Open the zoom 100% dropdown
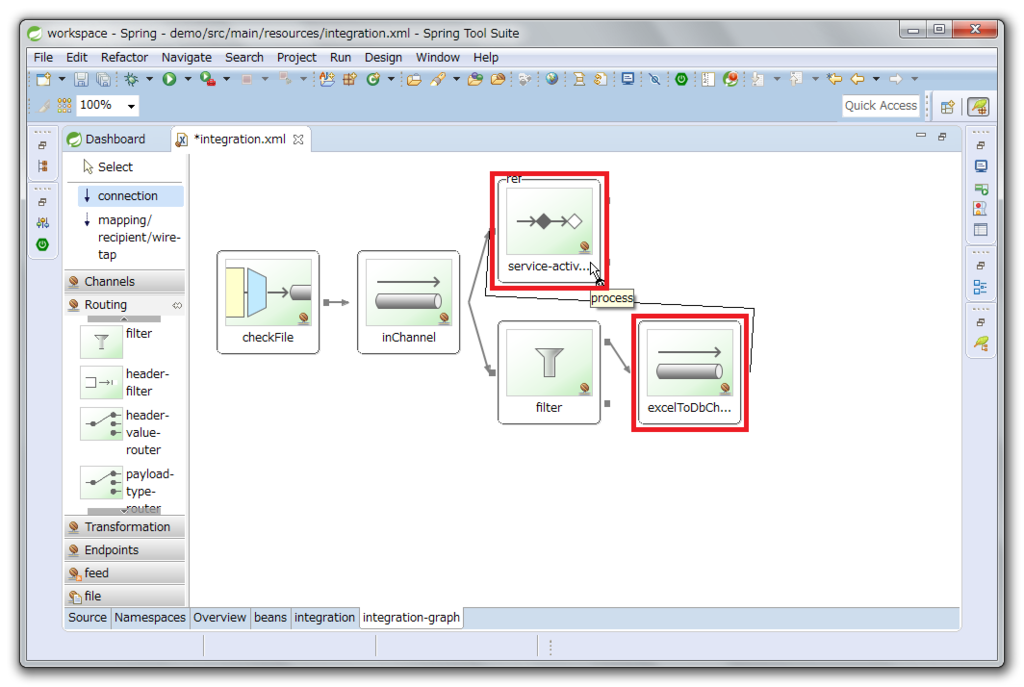Screen dimensions: 1024x687 (131, 106)
